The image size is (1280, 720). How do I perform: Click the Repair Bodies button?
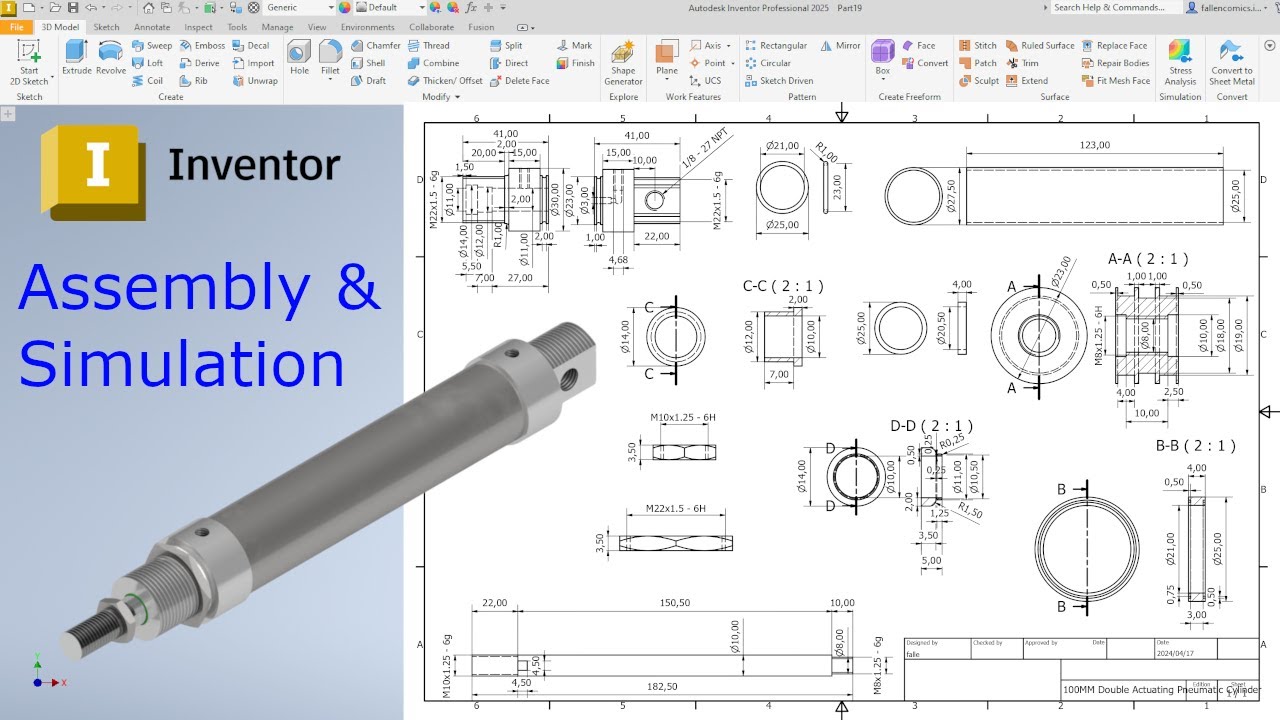click(1115, 63)
